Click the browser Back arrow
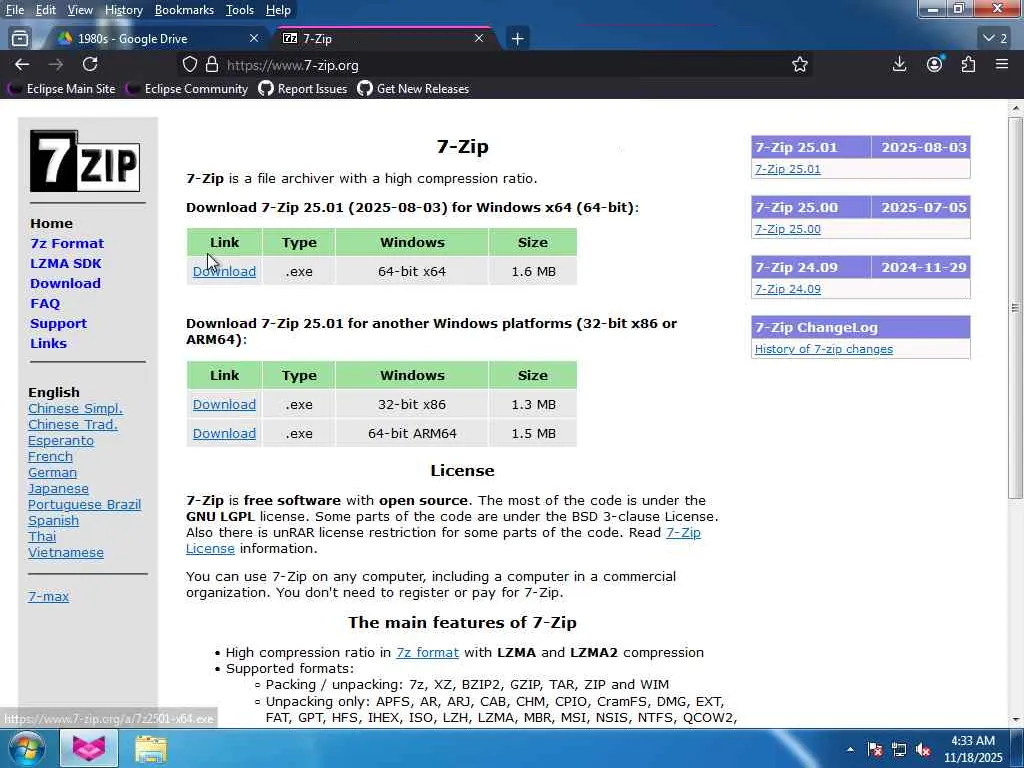This screenshot has width=1024, height=768. 22,65
